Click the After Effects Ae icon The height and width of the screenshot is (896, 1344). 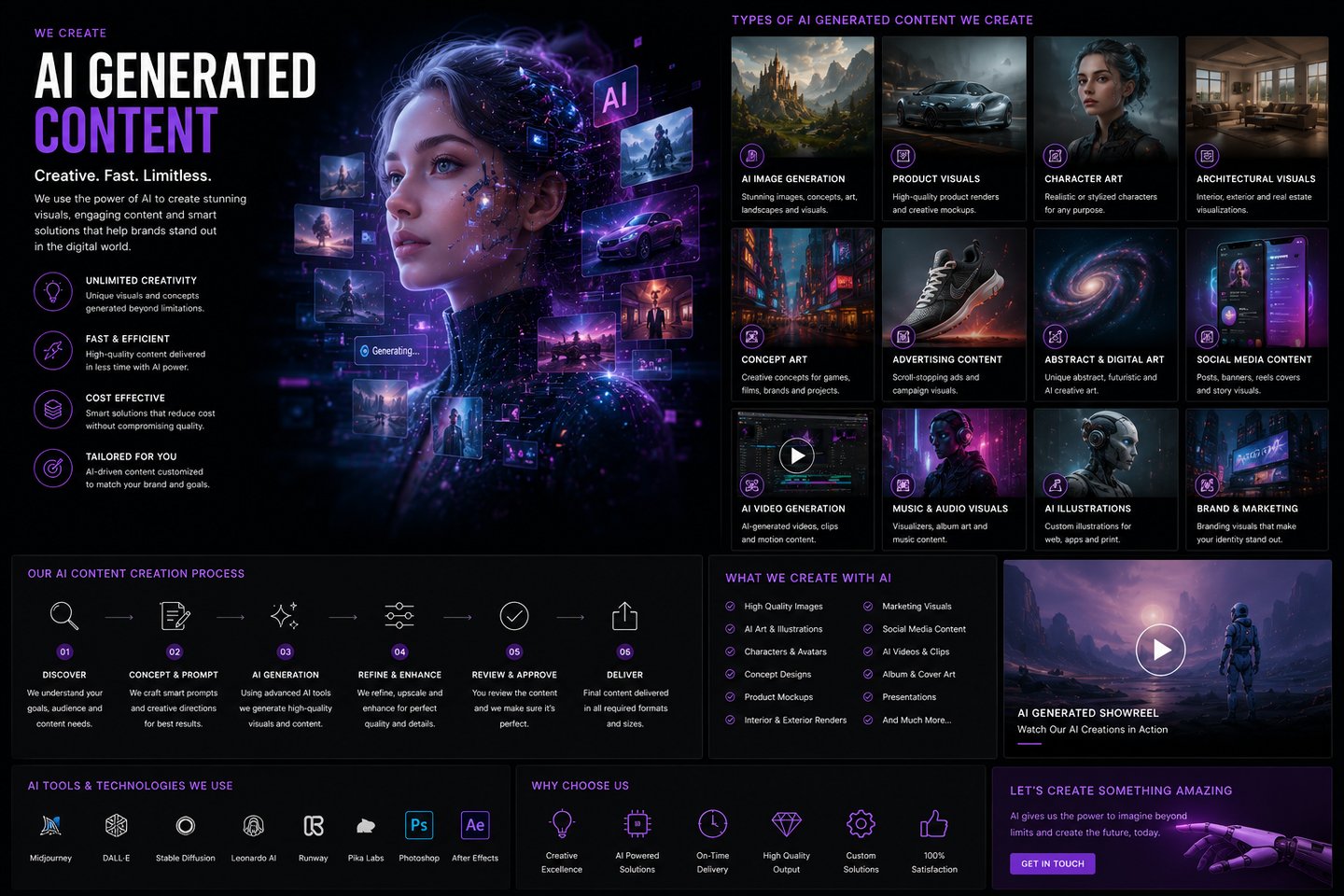coord(475,825)
